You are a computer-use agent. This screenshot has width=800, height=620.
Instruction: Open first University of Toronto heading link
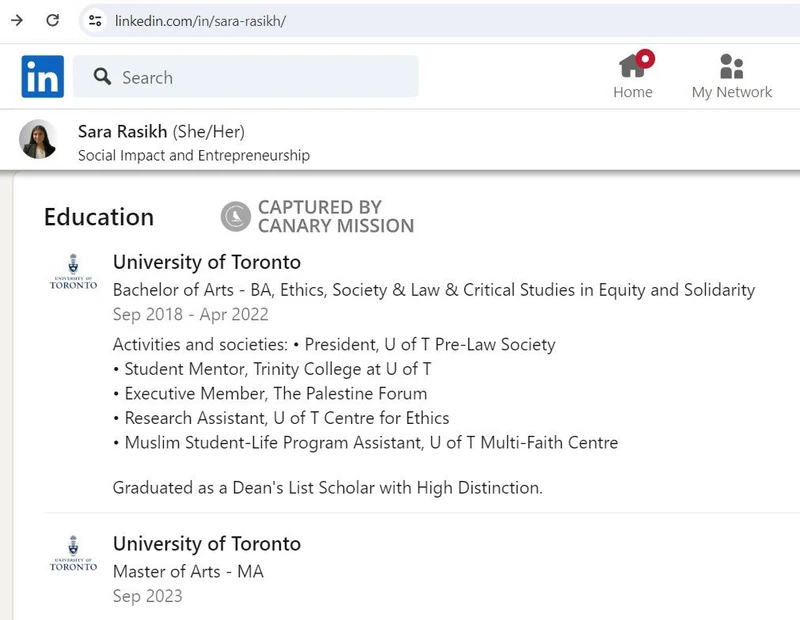pos(207,262)
